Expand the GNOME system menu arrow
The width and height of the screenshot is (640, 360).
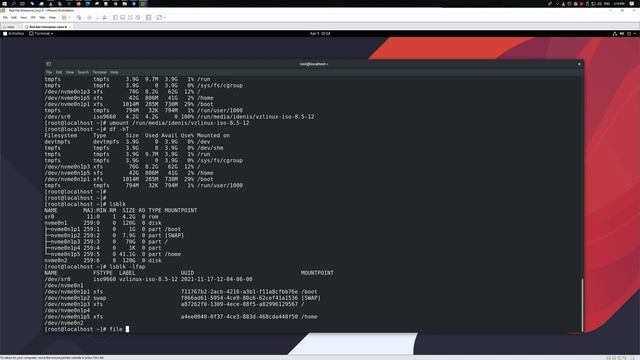point(635,33)
